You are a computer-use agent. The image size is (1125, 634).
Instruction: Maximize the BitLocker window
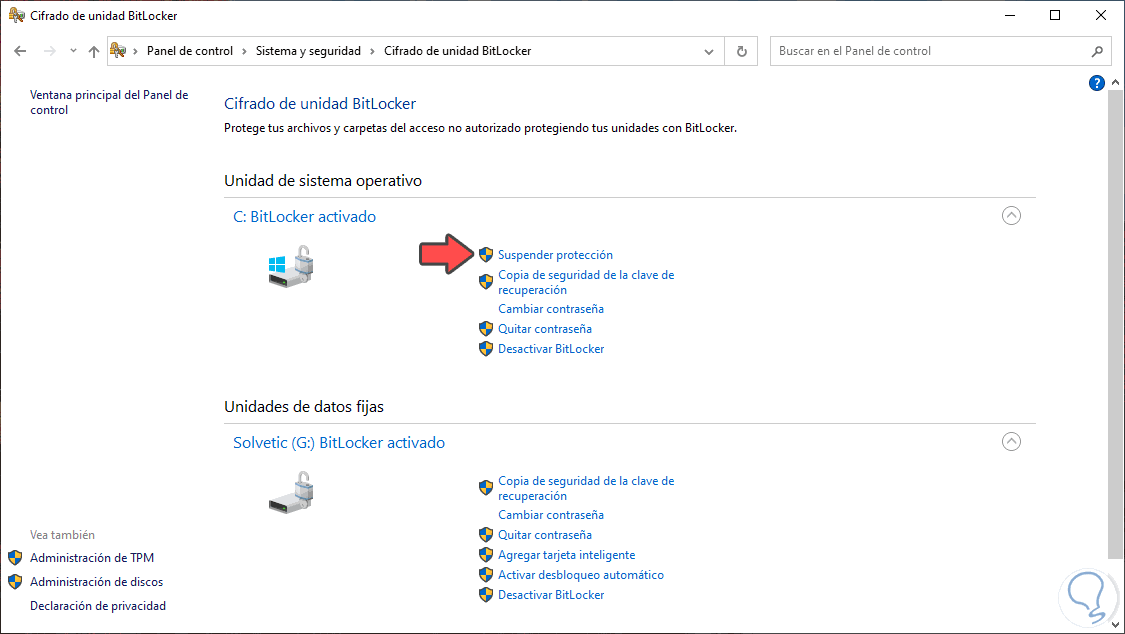pyautogui.click(x=1055, y=15)
